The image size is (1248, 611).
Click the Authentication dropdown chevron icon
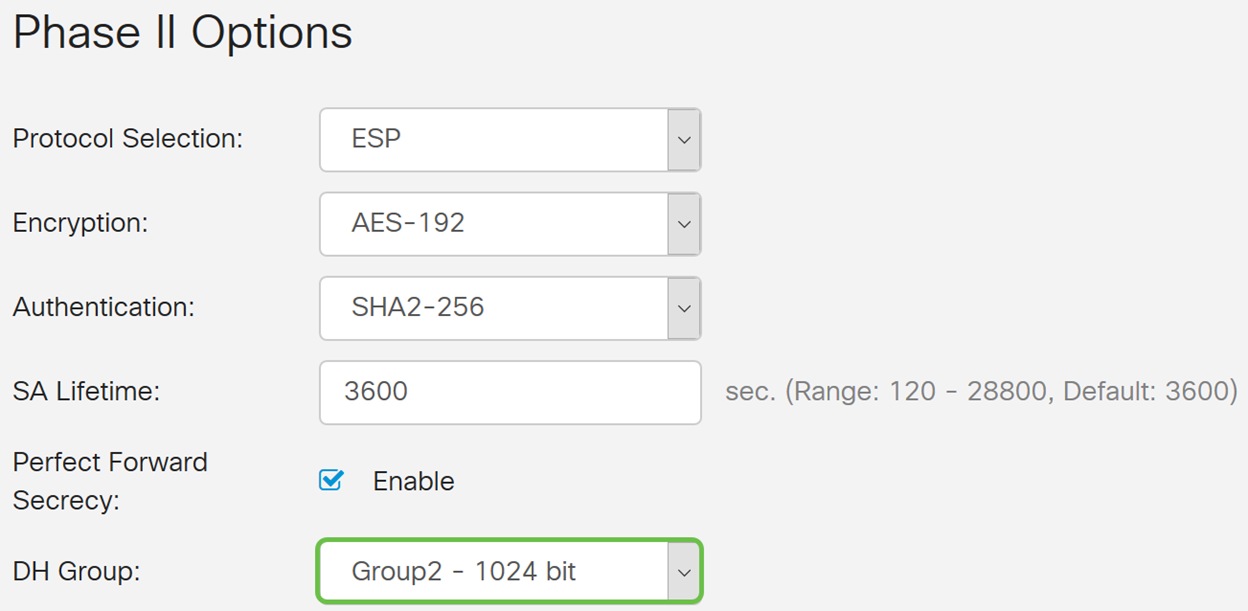tap(684, 307)
